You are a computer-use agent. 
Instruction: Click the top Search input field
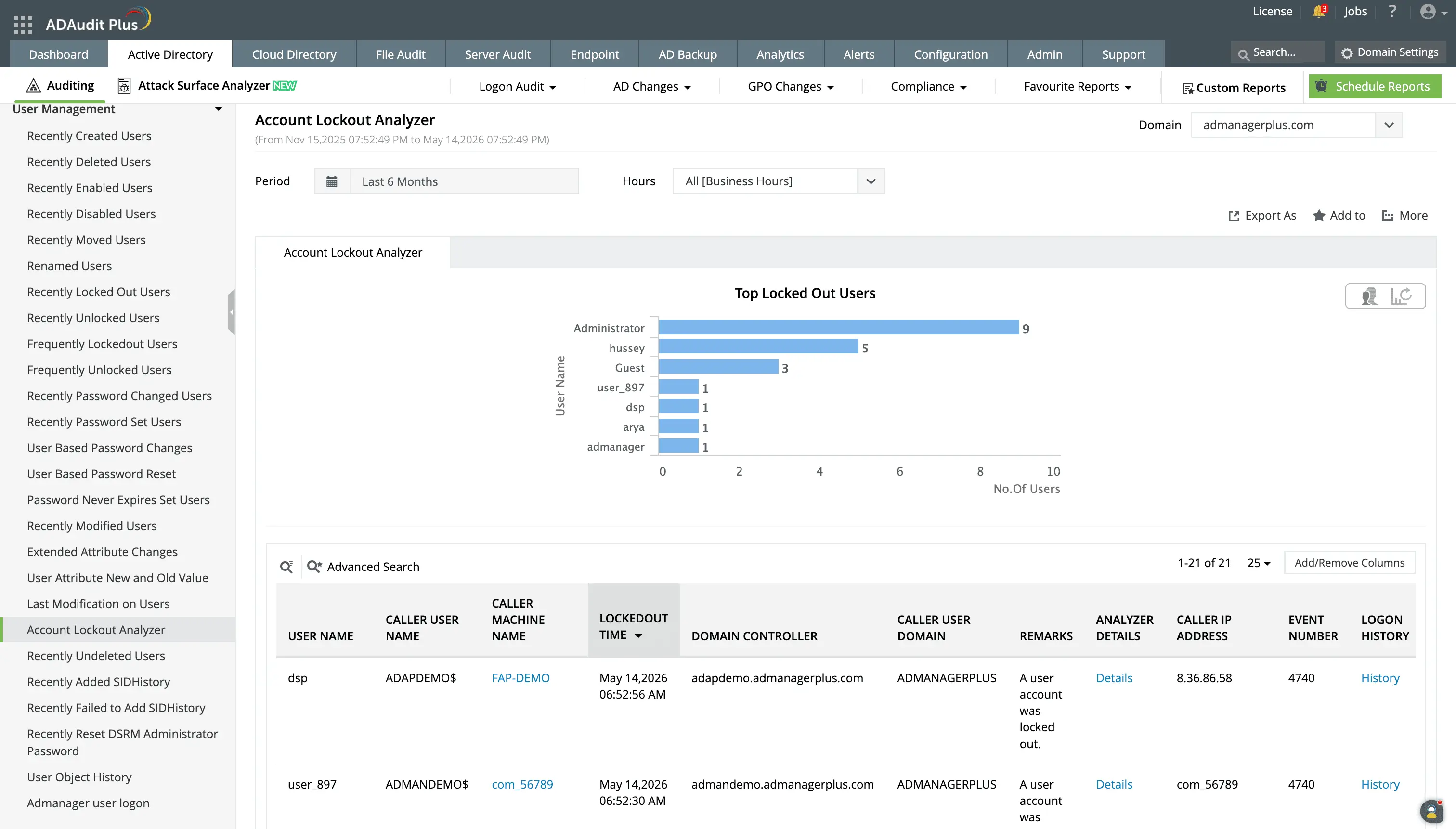coord(1277,52)
